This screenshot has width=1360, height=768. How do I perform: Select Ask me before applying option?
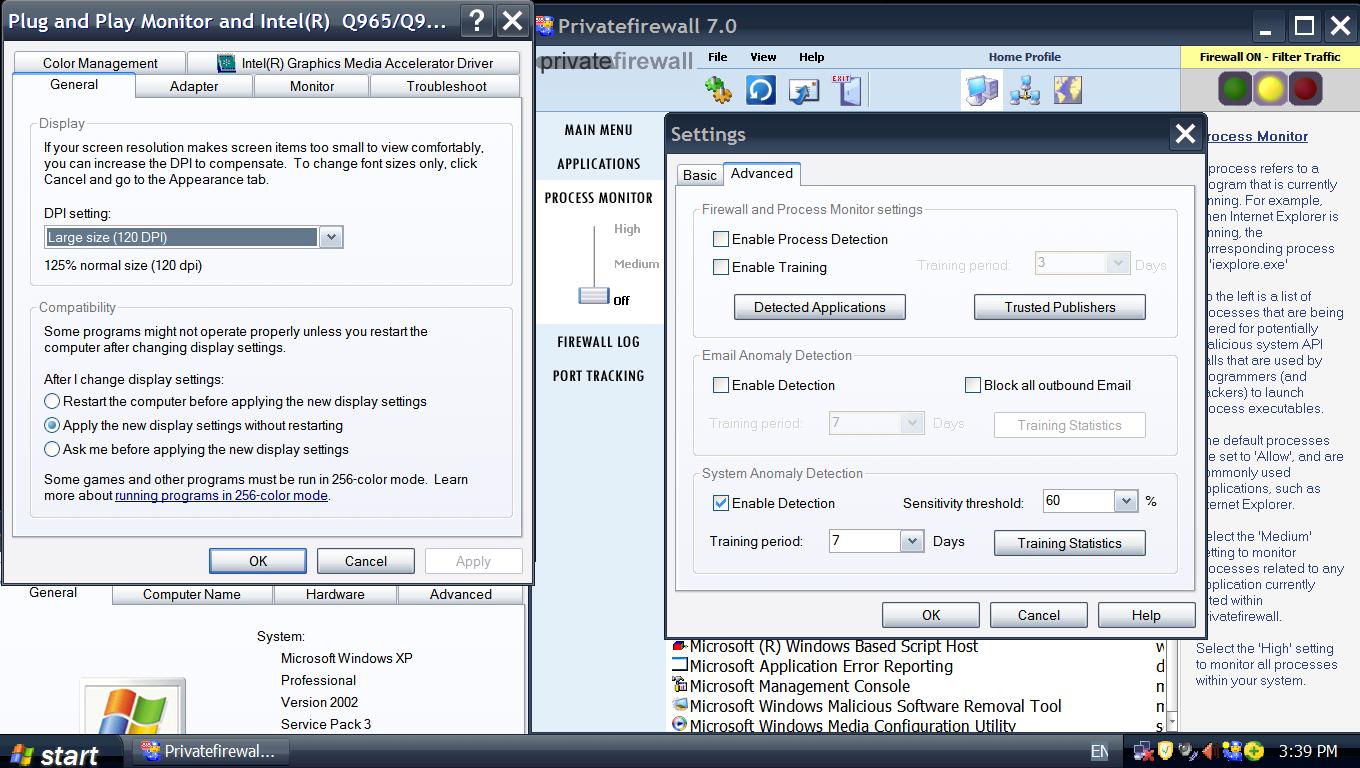click(x=52, y=449)
